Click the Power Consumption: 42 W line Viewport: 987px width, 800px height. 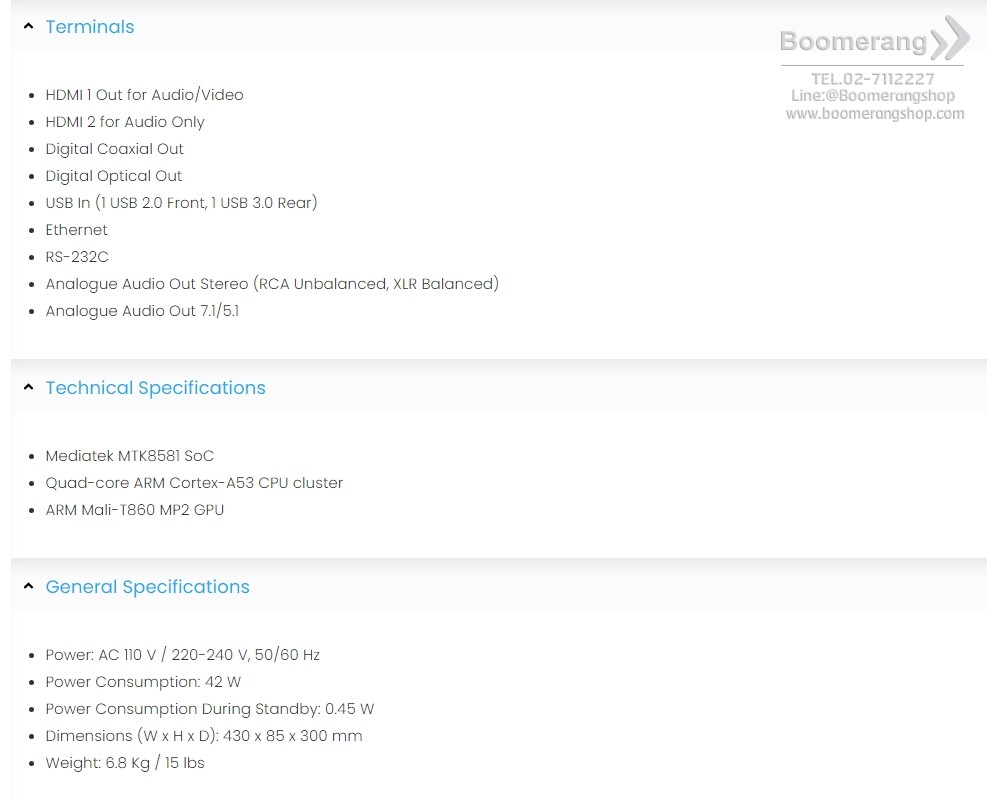coord(143,682)
